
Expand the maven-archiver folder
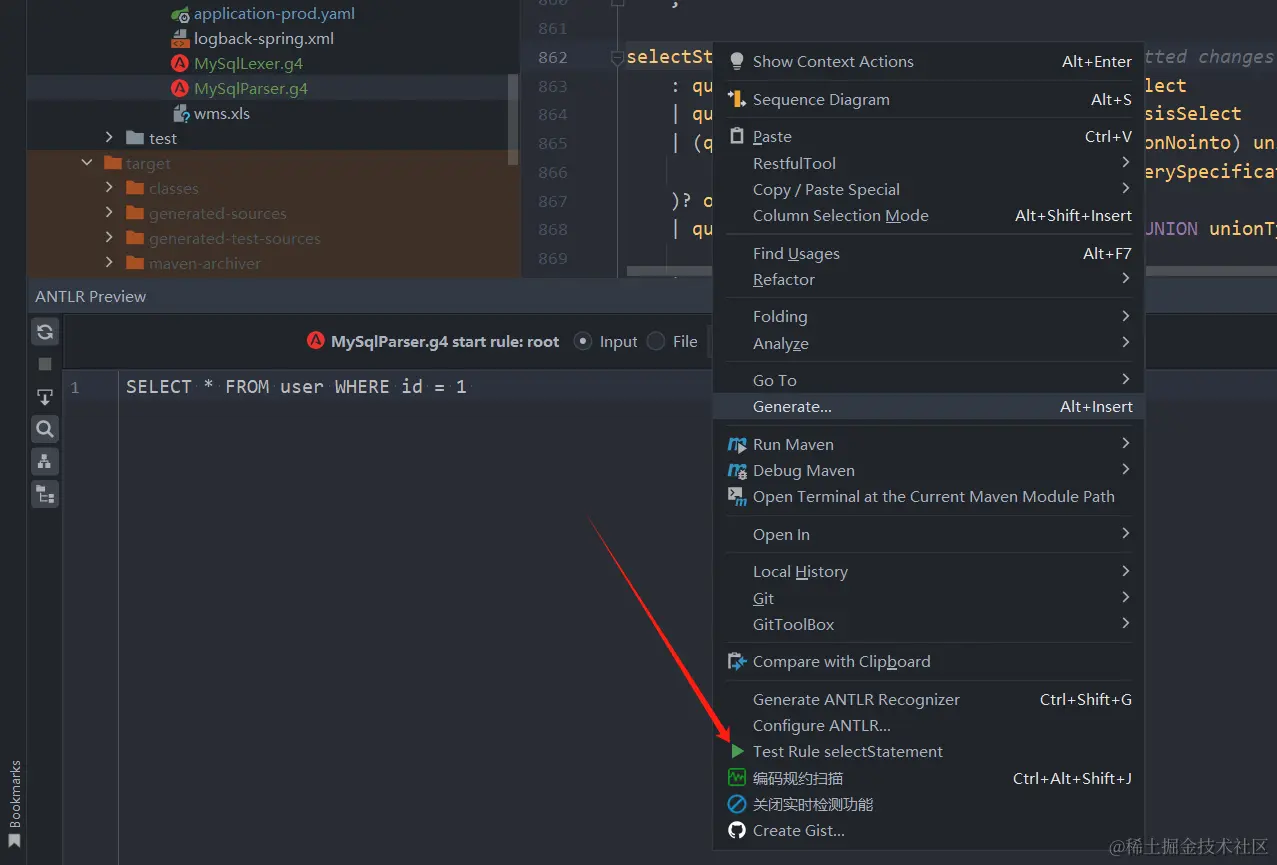(x=110, y=263)
